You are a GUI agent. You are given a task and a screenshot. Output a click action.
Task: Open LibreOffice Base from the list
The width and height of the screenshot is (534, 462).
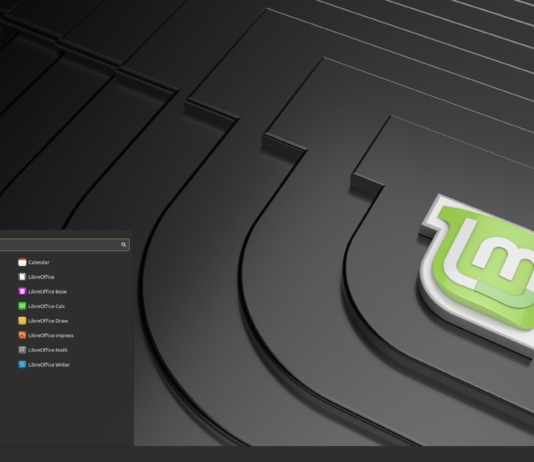click(x=42, y=291)
